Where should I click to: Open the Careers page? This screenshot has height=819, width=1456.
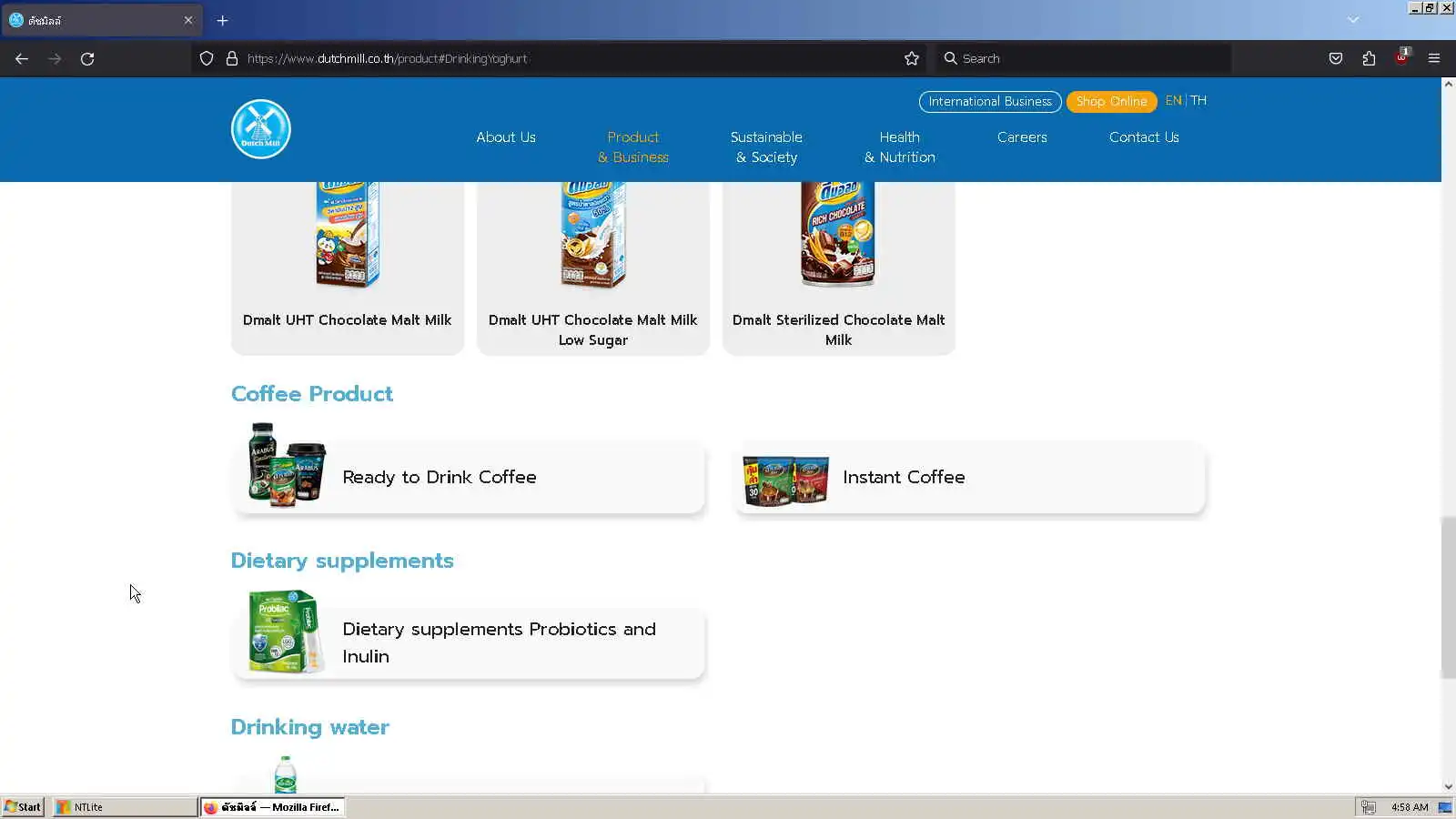pyautogui.click(x=1022, y=137)
